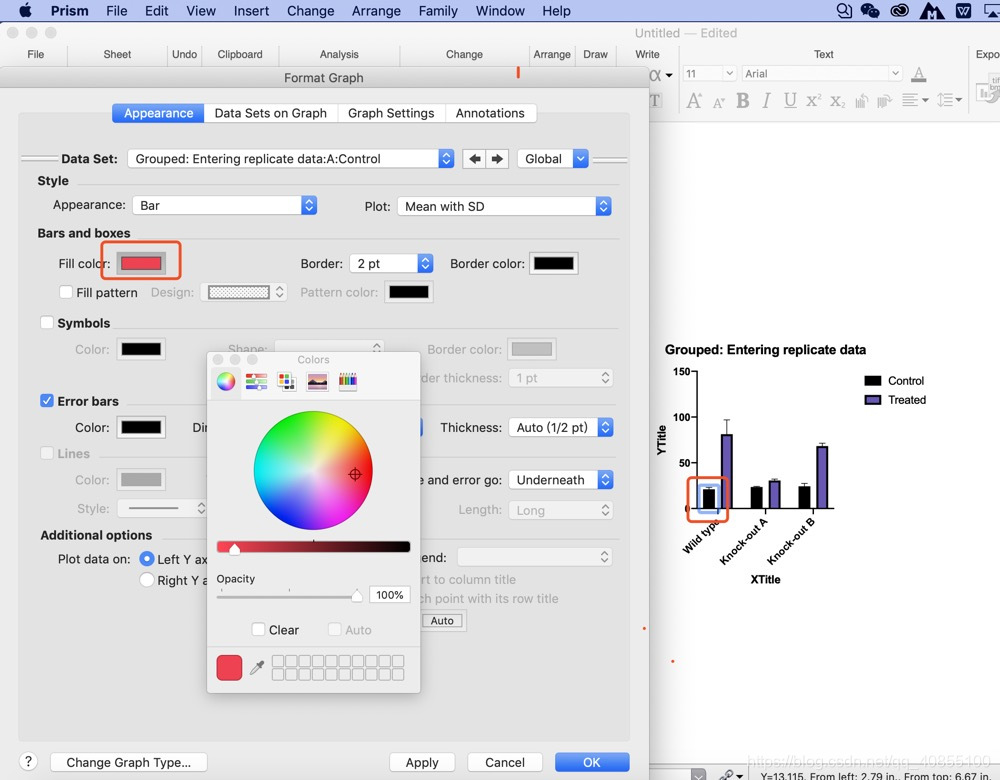This screenshot has height=780, width=1000.
Task: Underline the selected text
Action: (x=790, y=101)
